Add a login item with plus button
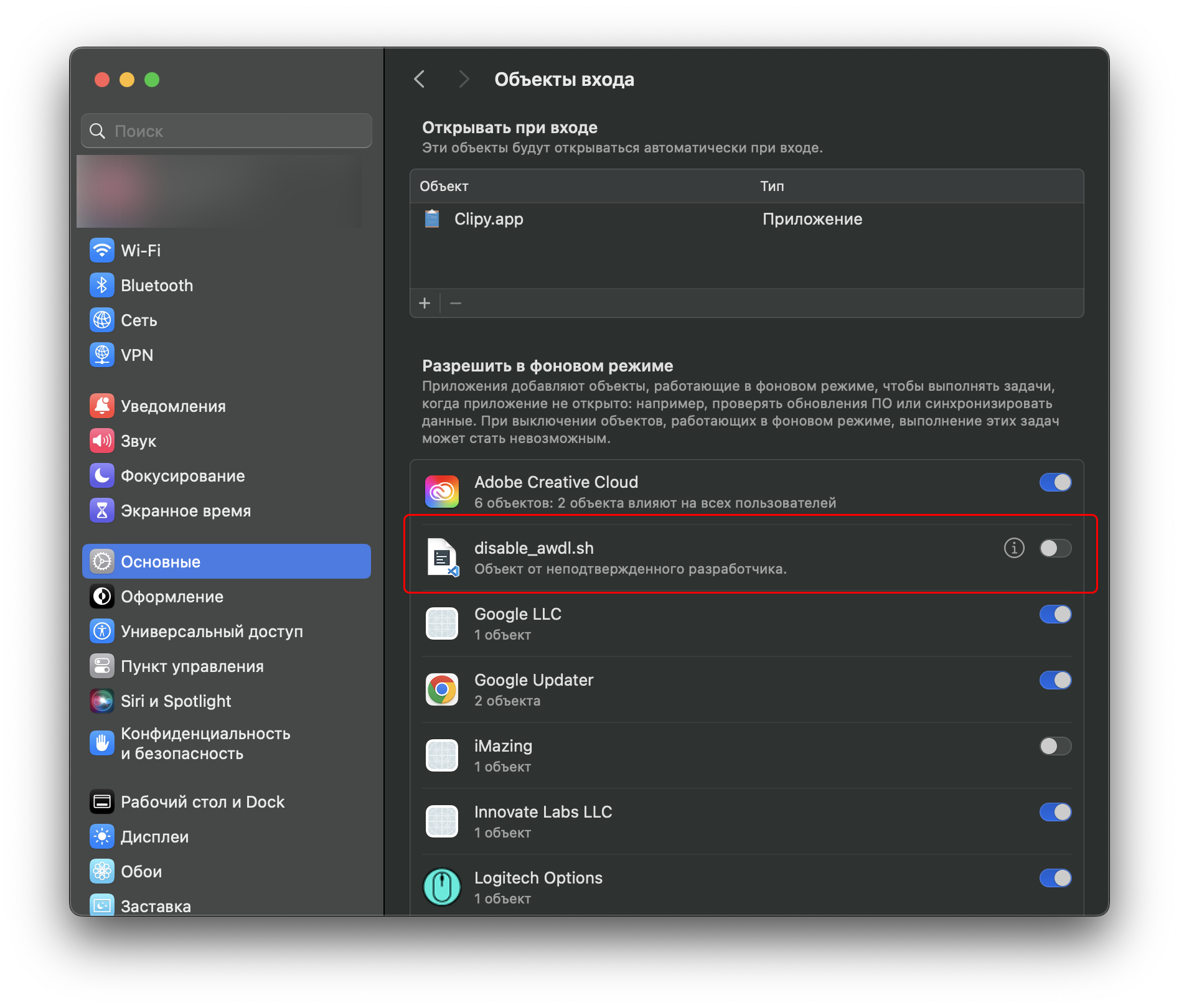The height and width of the screenshot is (1008, 1179). tap(425, 303)
